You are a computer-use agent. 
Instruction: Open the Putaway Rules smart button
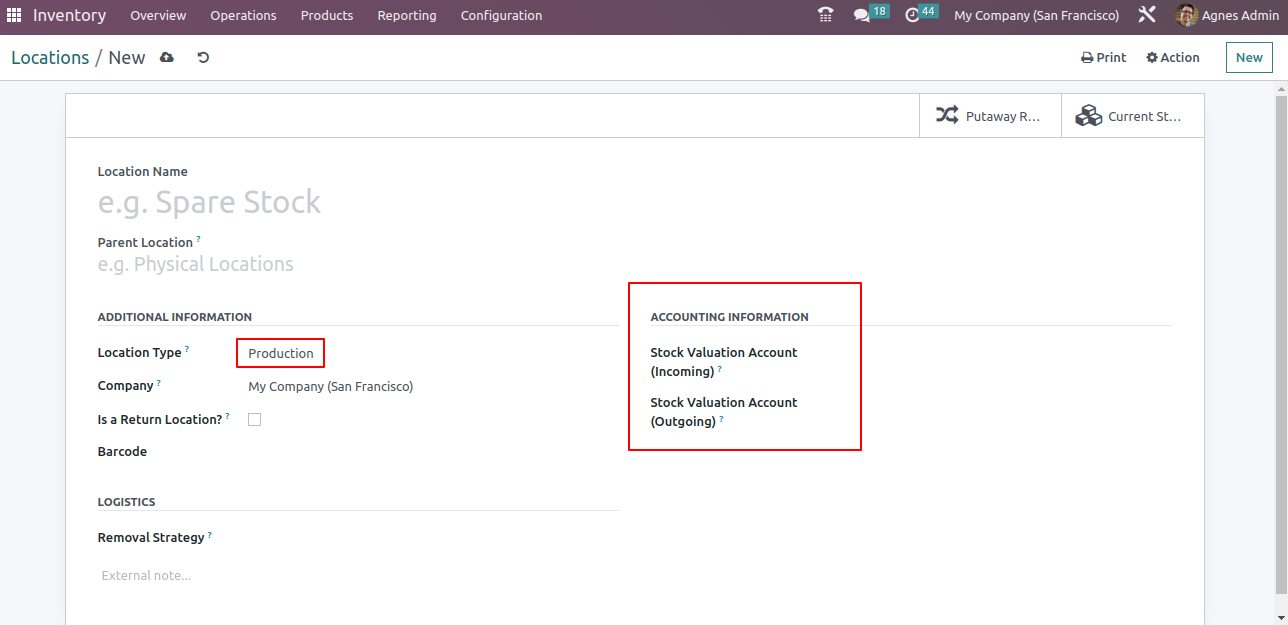(x=989, y=116)
